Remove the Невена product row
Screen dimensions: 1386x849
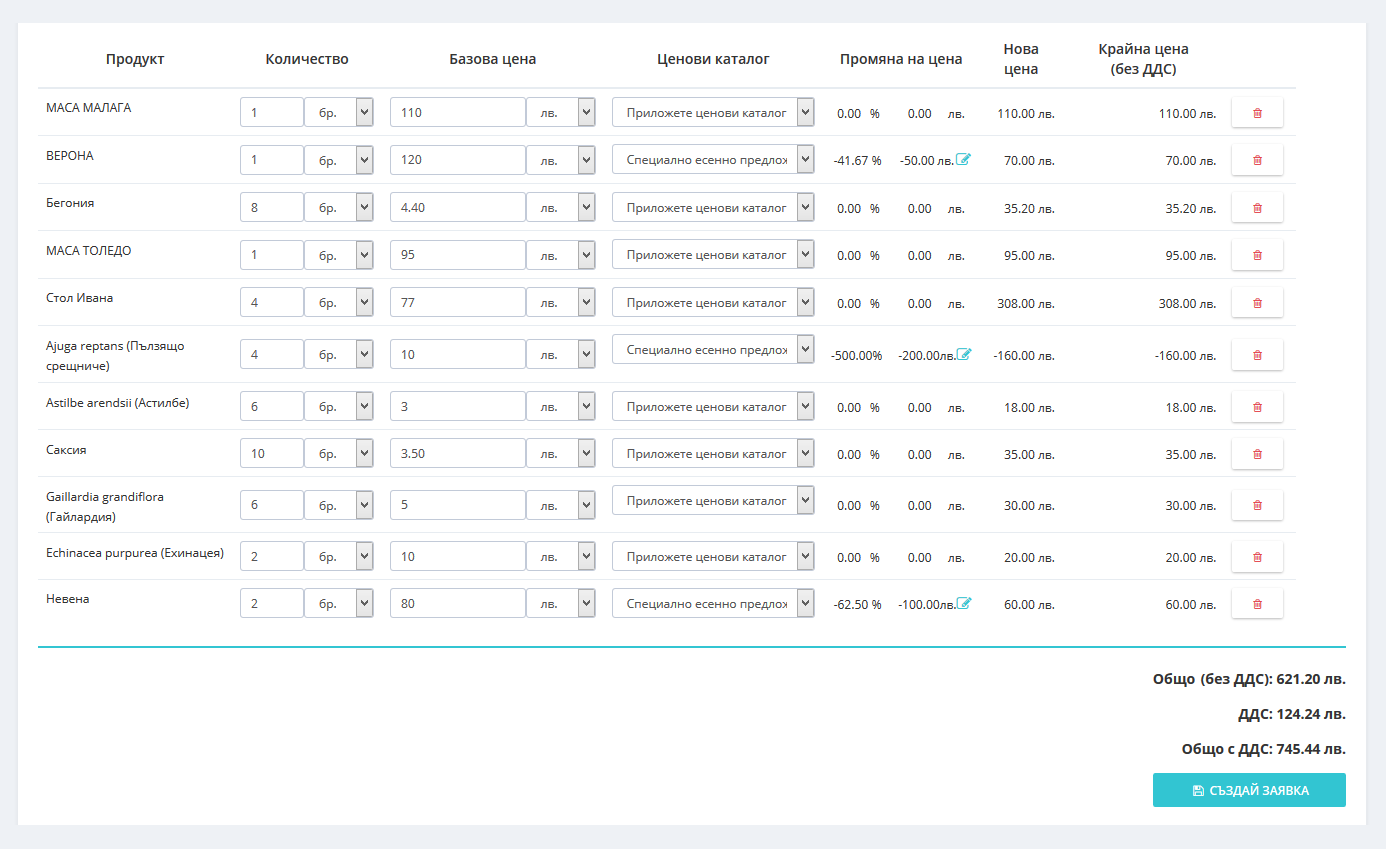tap(1257, 604)
